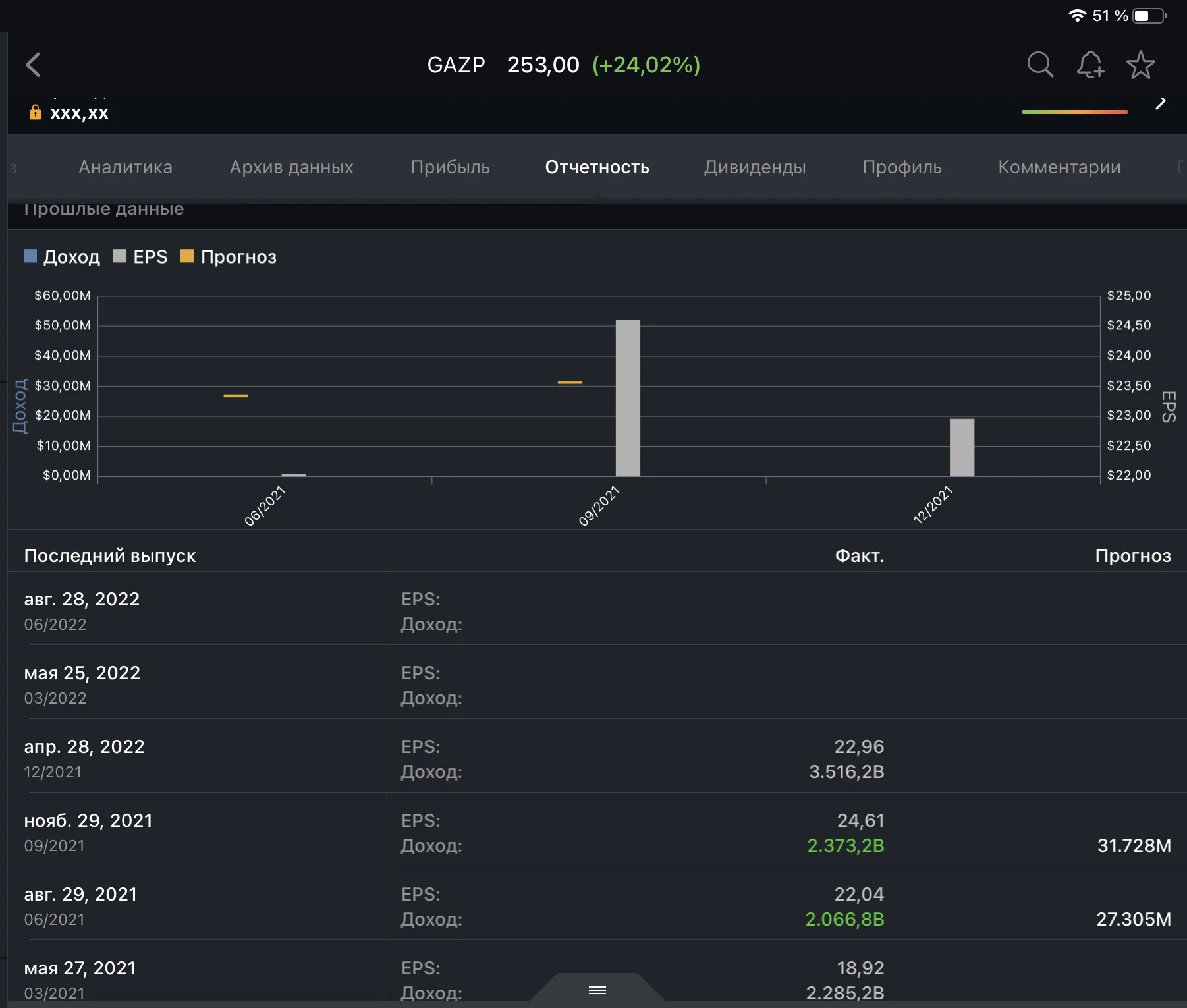
Task: Tap the Последний выпуск column header
Action: tap(110, 555)
